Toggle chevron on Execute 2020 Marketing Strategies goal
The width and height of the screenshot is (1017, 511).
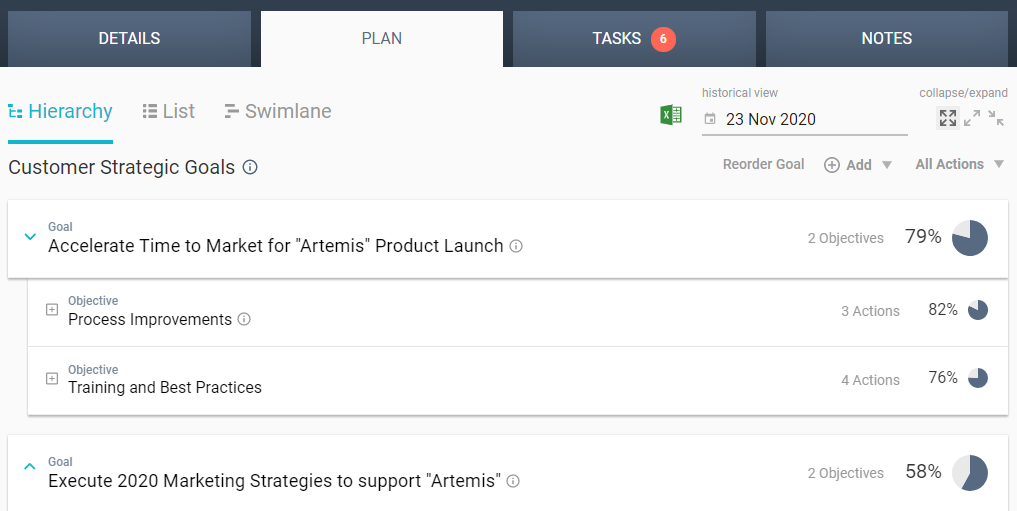[x=29, y=466]
